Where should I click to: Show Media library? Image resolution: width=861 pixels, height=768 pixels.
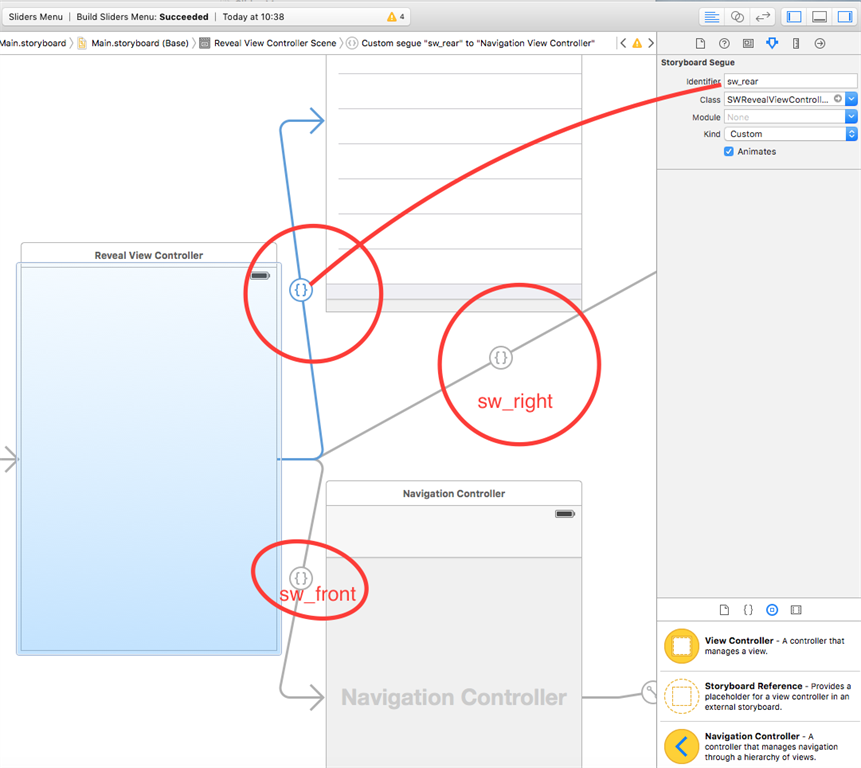click(x=796, y=610)
